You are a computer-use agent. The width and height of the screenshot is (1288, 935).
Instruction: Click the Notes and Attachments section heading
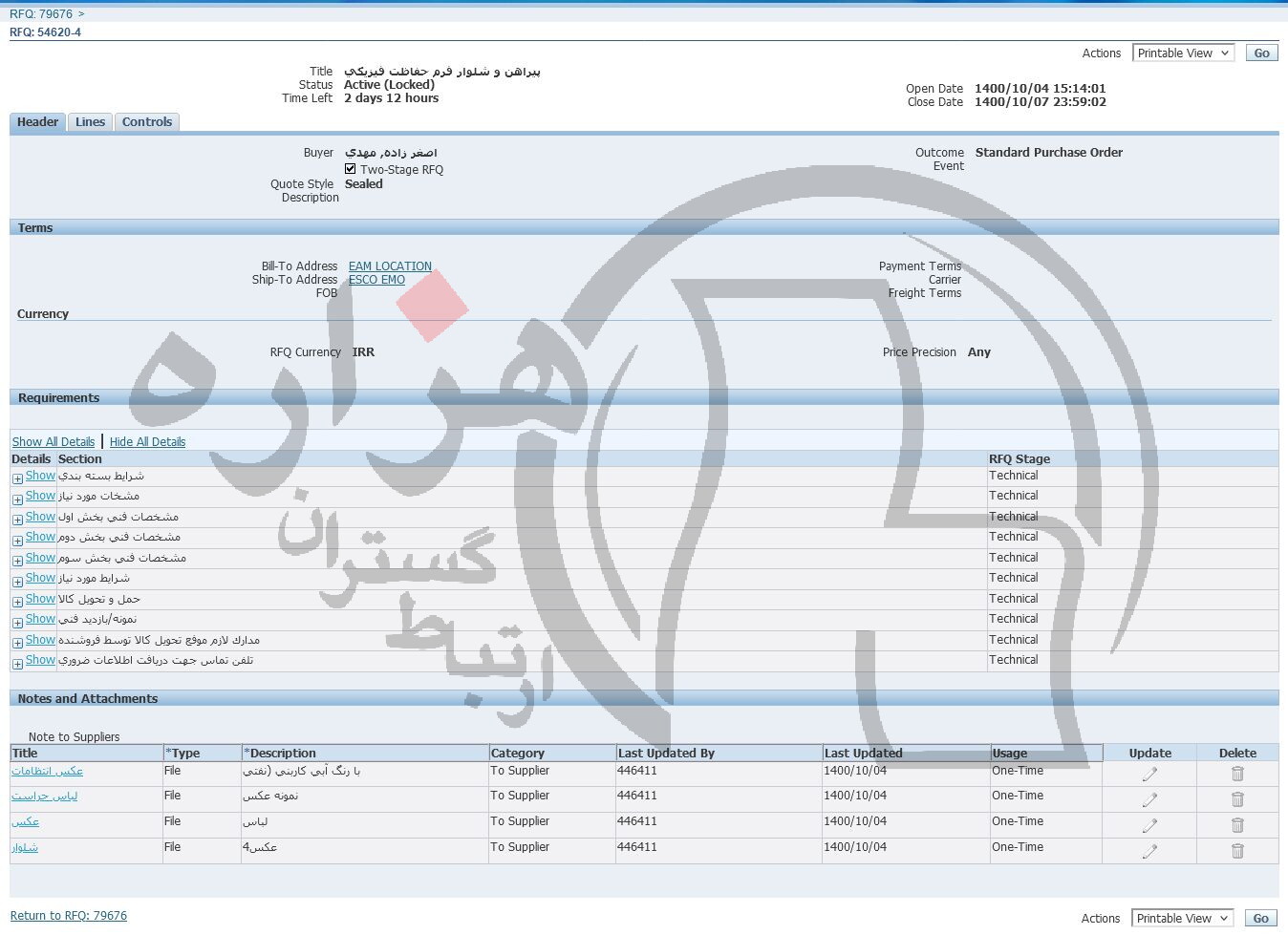(88, 699)
